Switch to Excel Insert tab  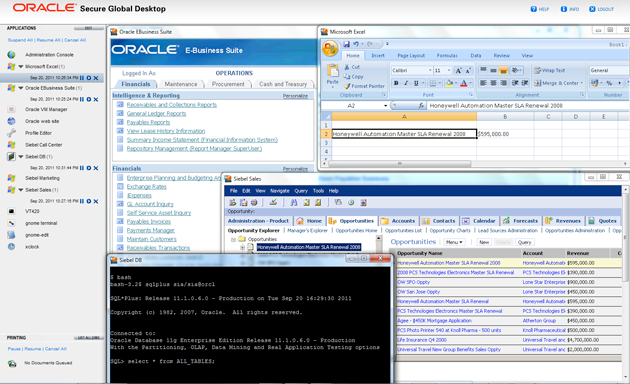tap(378, 56)
